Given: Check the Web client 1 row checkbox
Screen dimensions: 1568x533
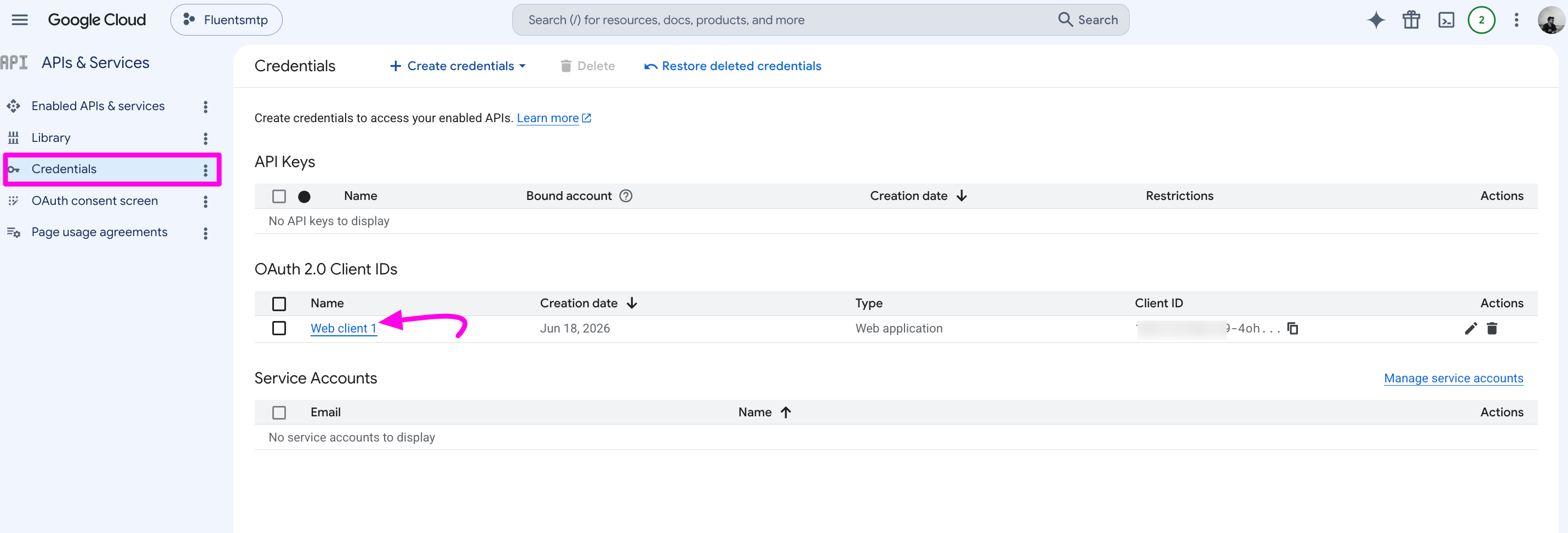Looking at the screenshot, I should tap(279, 329).
